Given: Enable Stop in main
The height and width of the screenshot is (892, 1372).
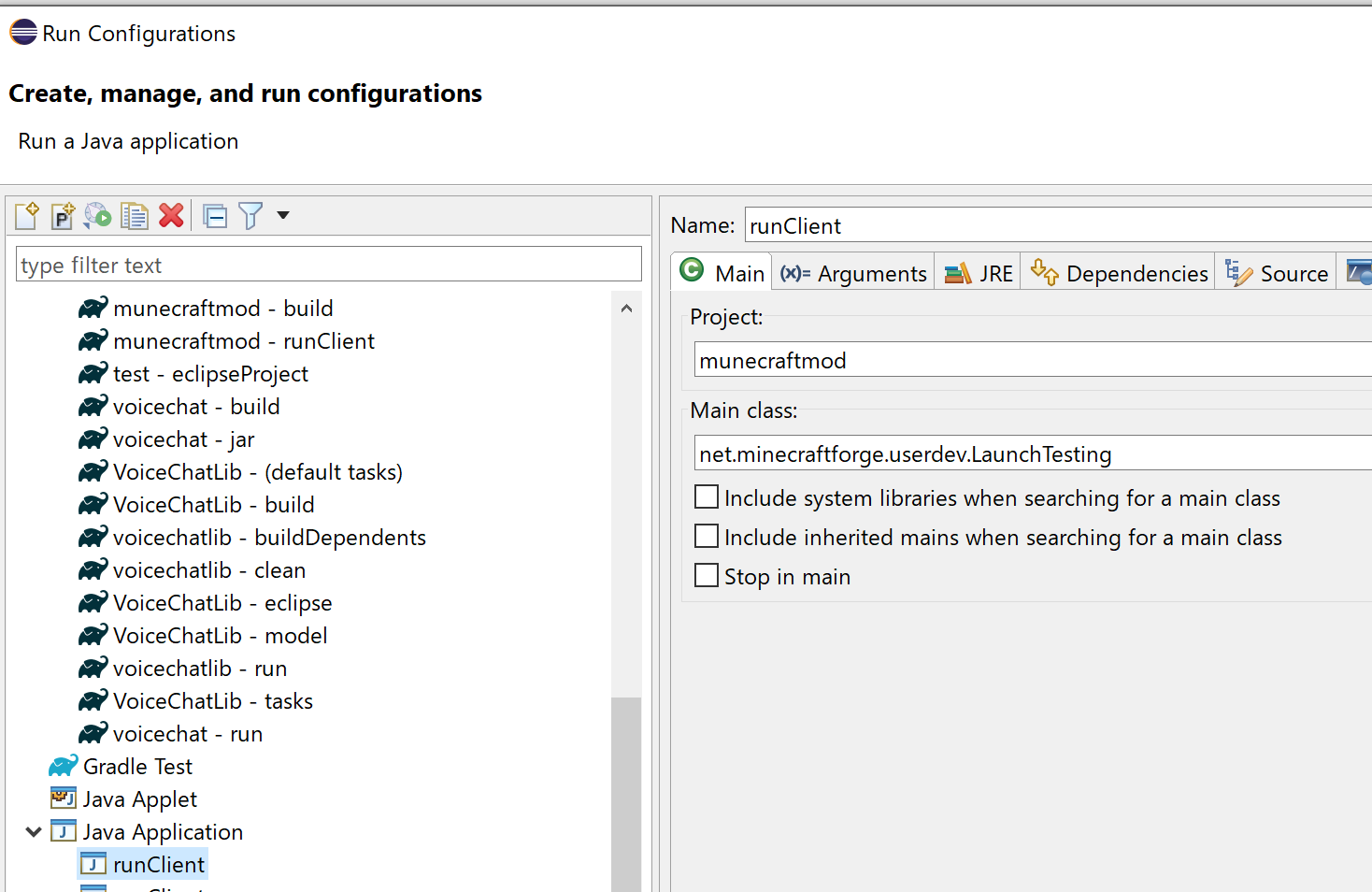Looking at the screenshot, I should click(706, 575).
